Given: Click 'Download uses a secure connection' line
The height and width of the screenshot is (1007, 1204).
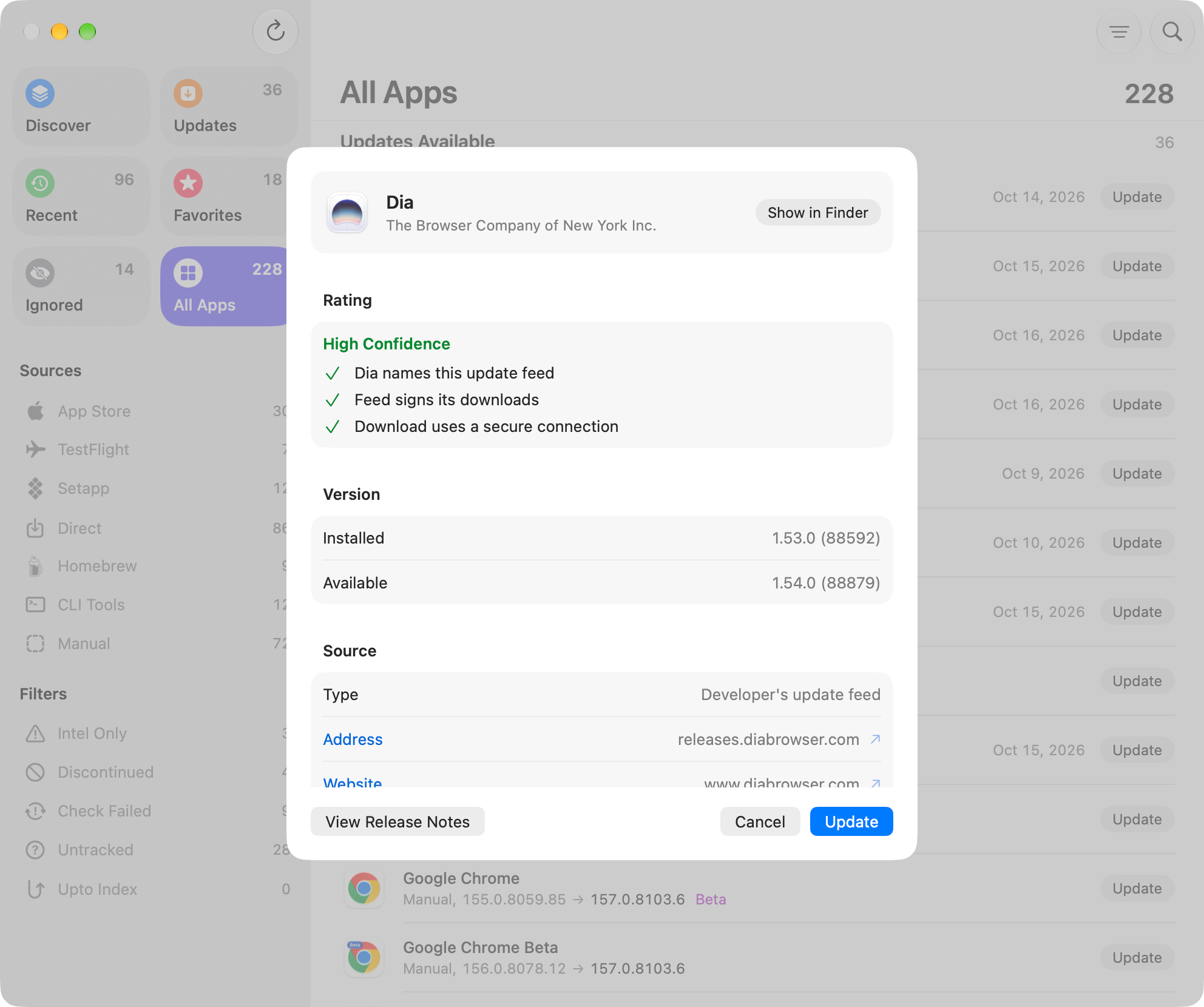Looking at the screenshot, I should (487, 426).
